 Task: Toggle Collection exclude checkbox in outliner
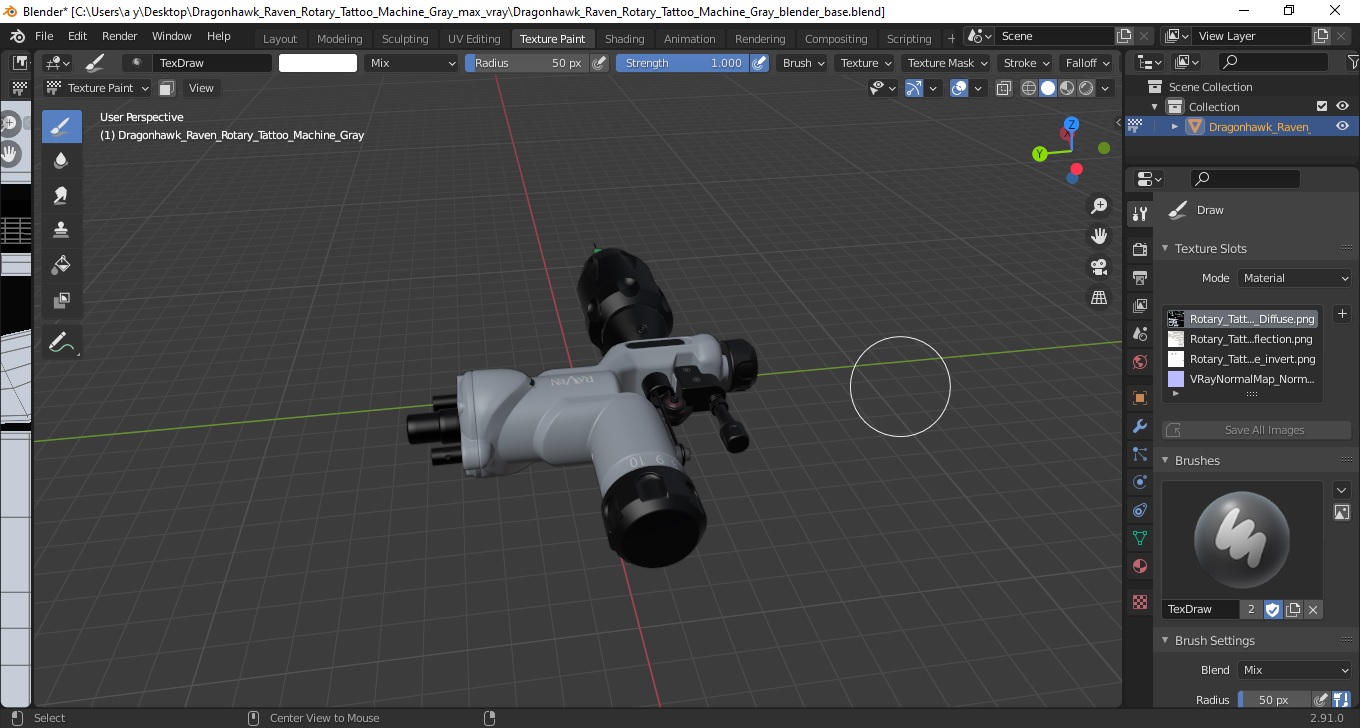point(1322,106)
